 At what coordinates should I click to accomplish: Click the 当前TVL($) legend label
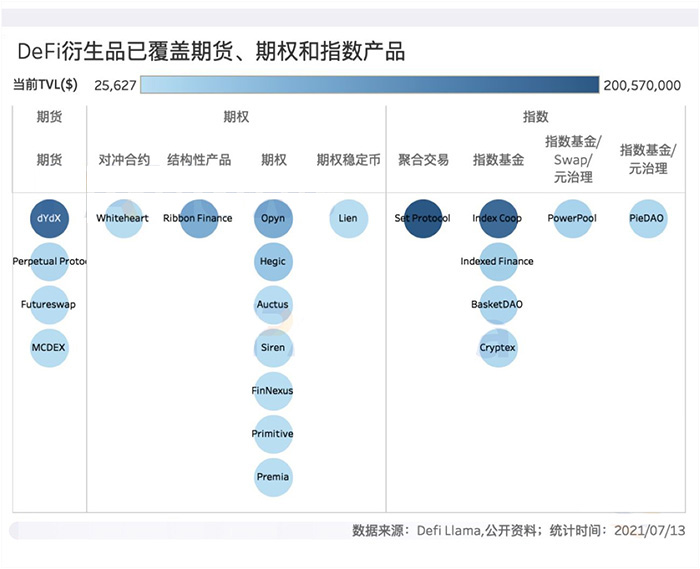pos(45,84)
